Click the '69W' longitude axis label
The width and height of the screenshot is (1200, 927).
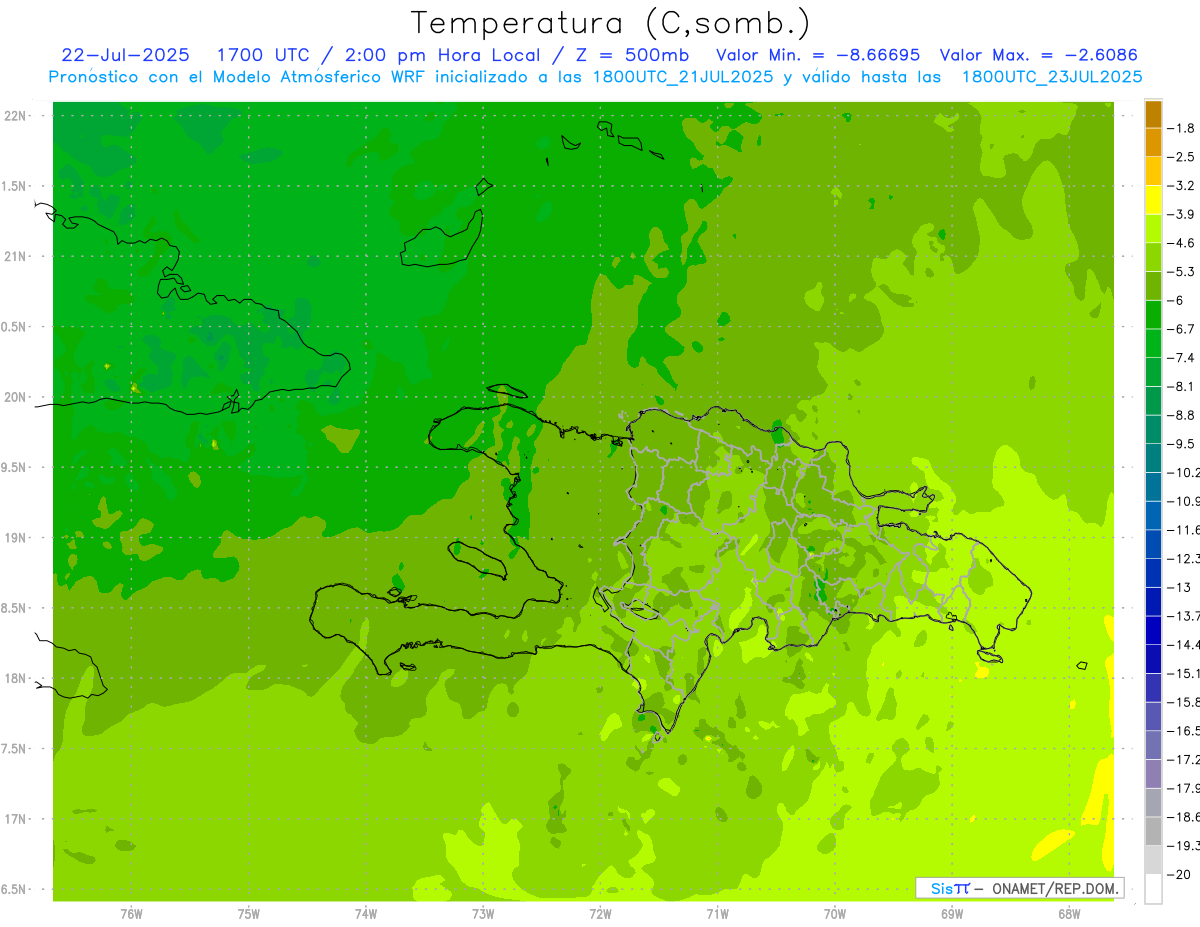pos(952,914)
